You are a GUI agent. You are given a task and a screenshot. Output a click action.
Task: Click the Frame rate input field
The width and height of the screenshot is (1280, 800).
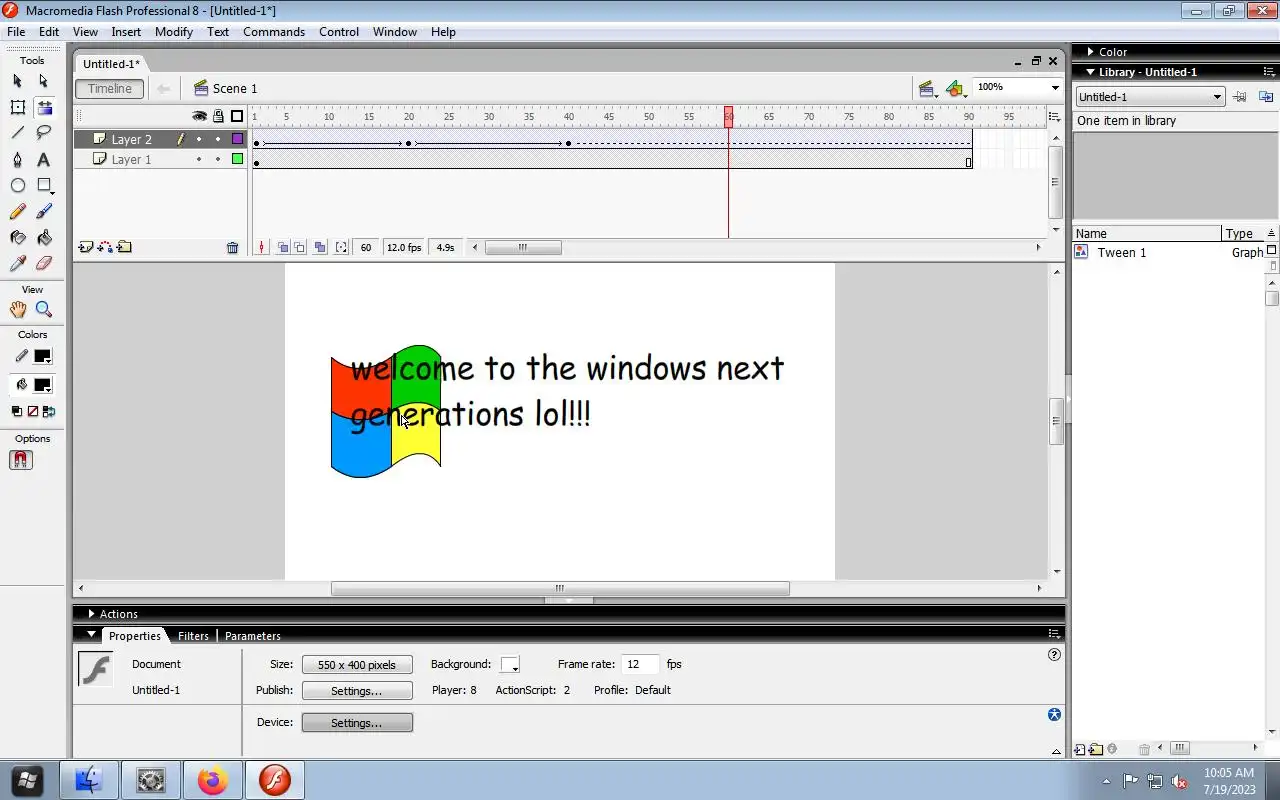tap(640, 664)
